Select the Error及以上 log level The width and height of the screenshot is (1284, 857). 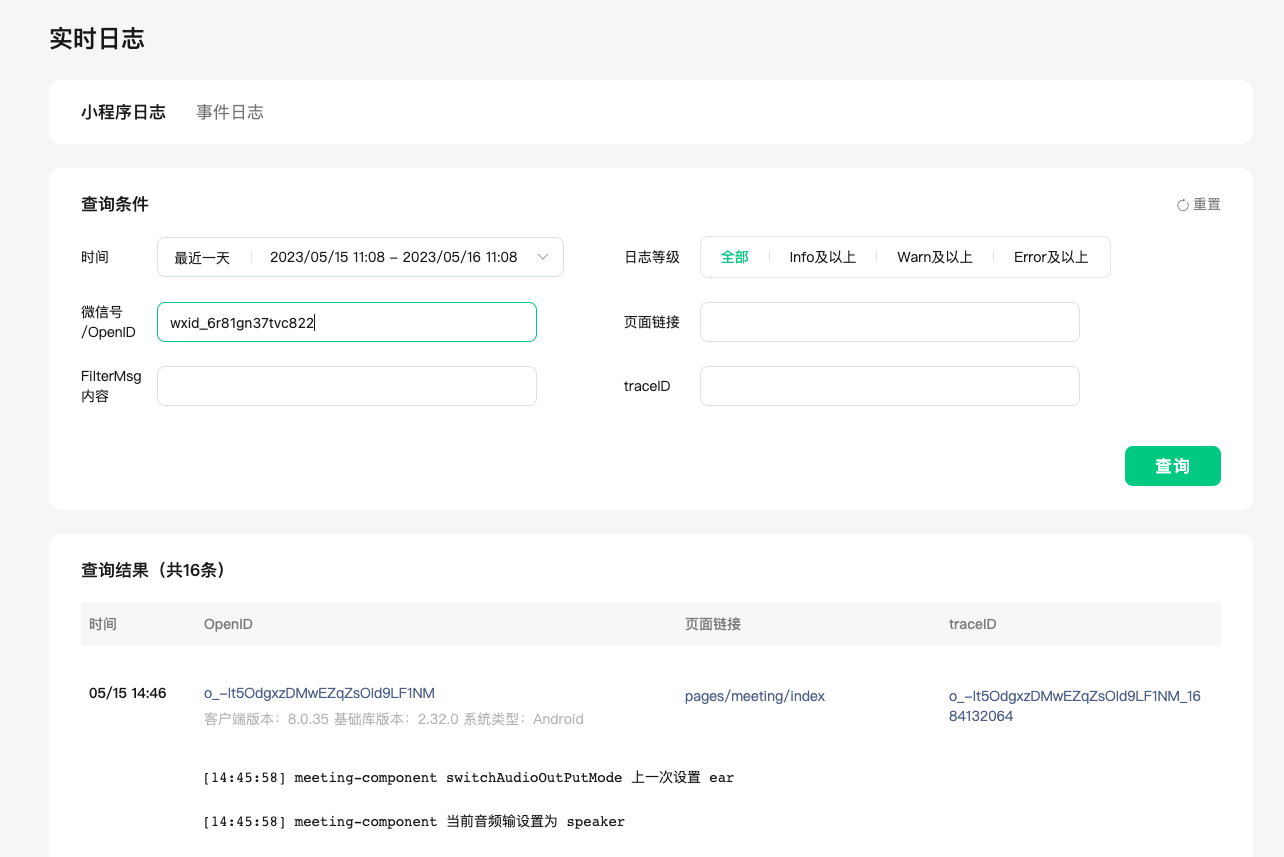[x=1051, y=257]
